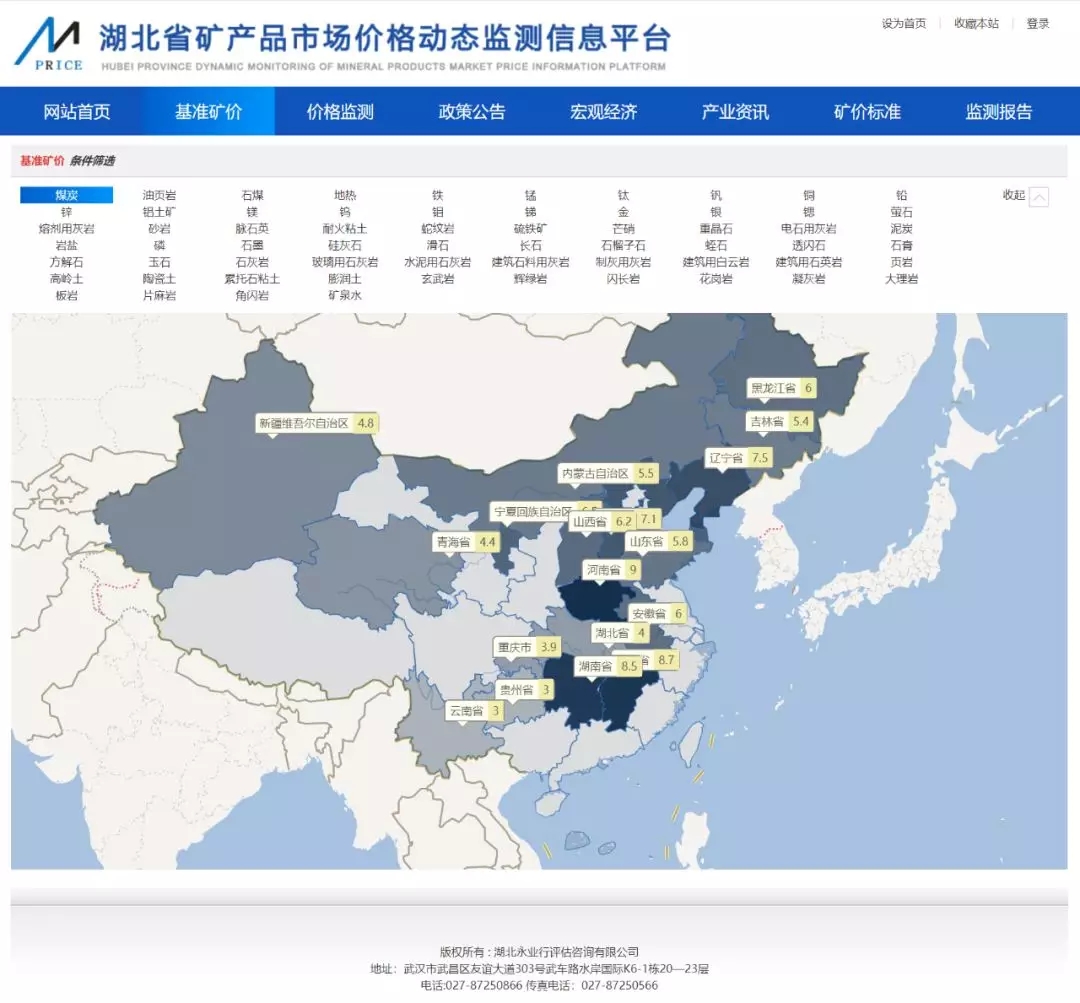The height and width of the screenshot is (1003, 1080).
Task: Select the 煤炭 mineral filter
Action: coord(67,196)
